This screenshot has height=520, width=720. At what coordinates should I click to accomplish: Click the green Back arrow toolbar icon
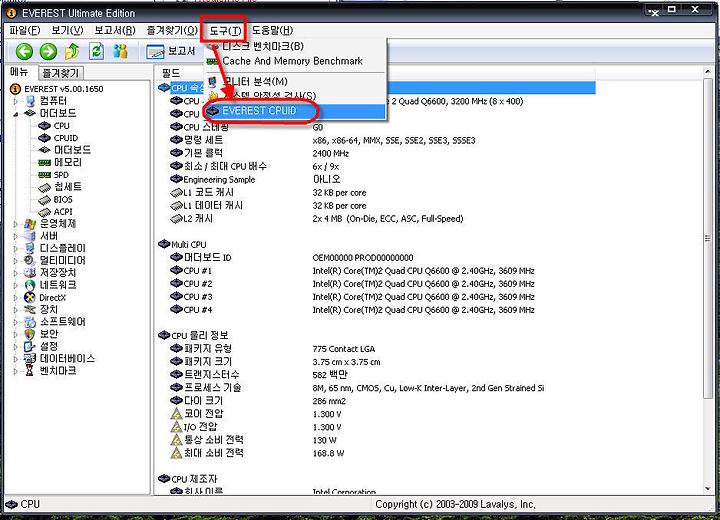tap(24, 51)
